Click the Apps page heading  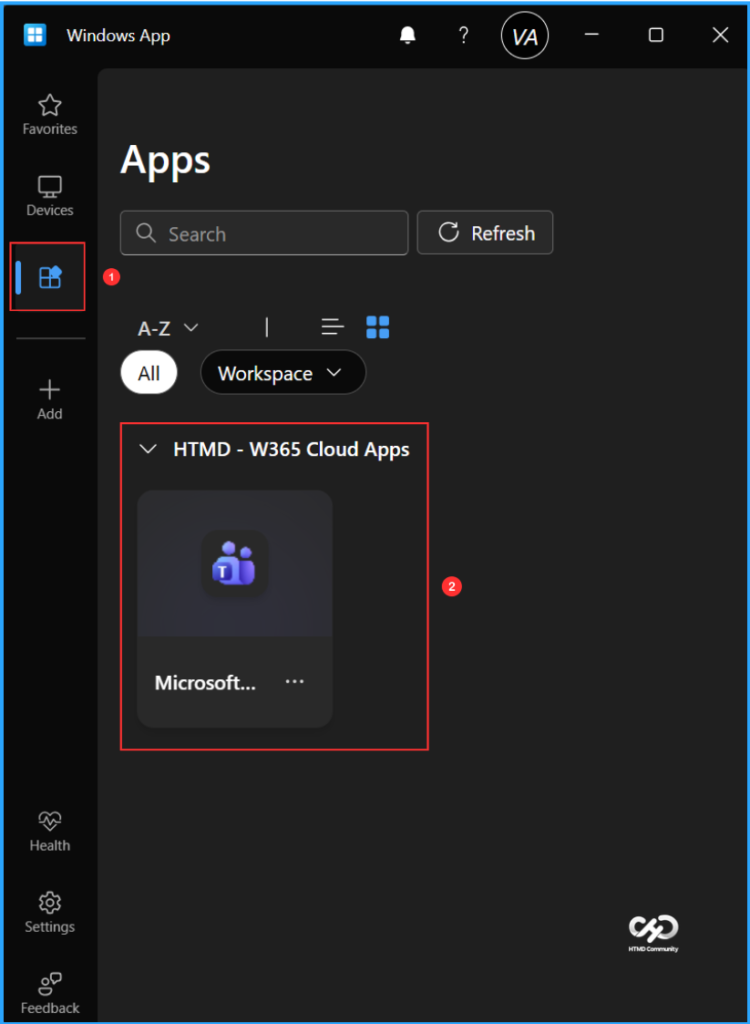coord(165,160)
